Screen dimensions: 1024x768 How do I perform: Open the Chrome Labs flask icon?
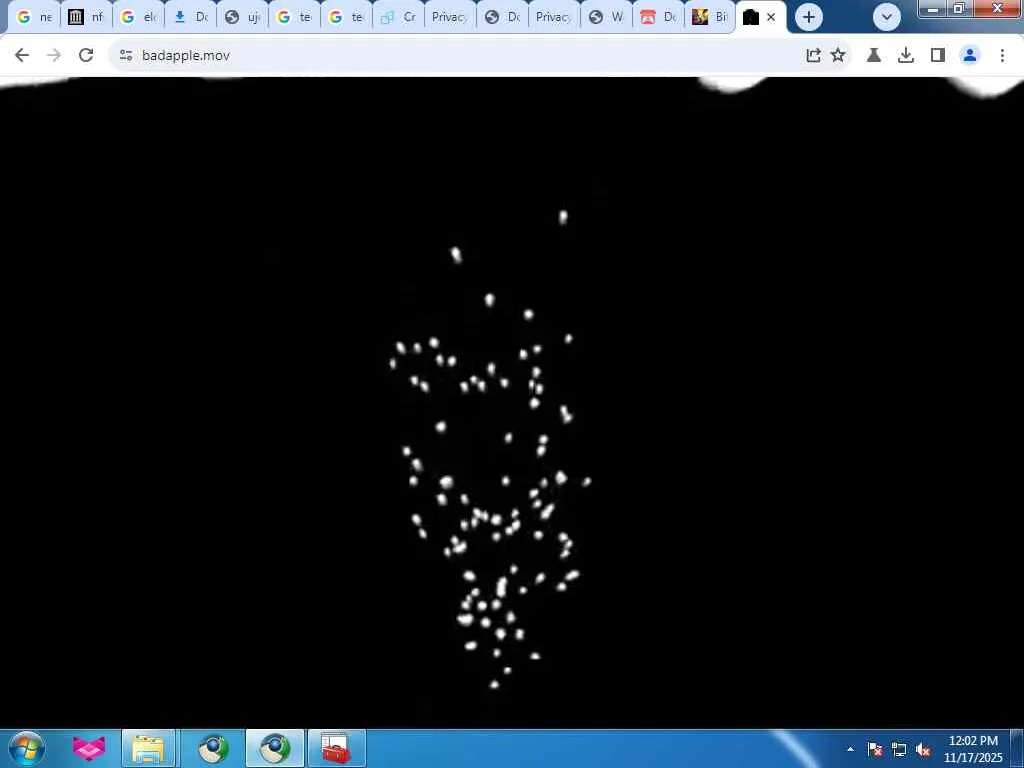tap(874, 56)
